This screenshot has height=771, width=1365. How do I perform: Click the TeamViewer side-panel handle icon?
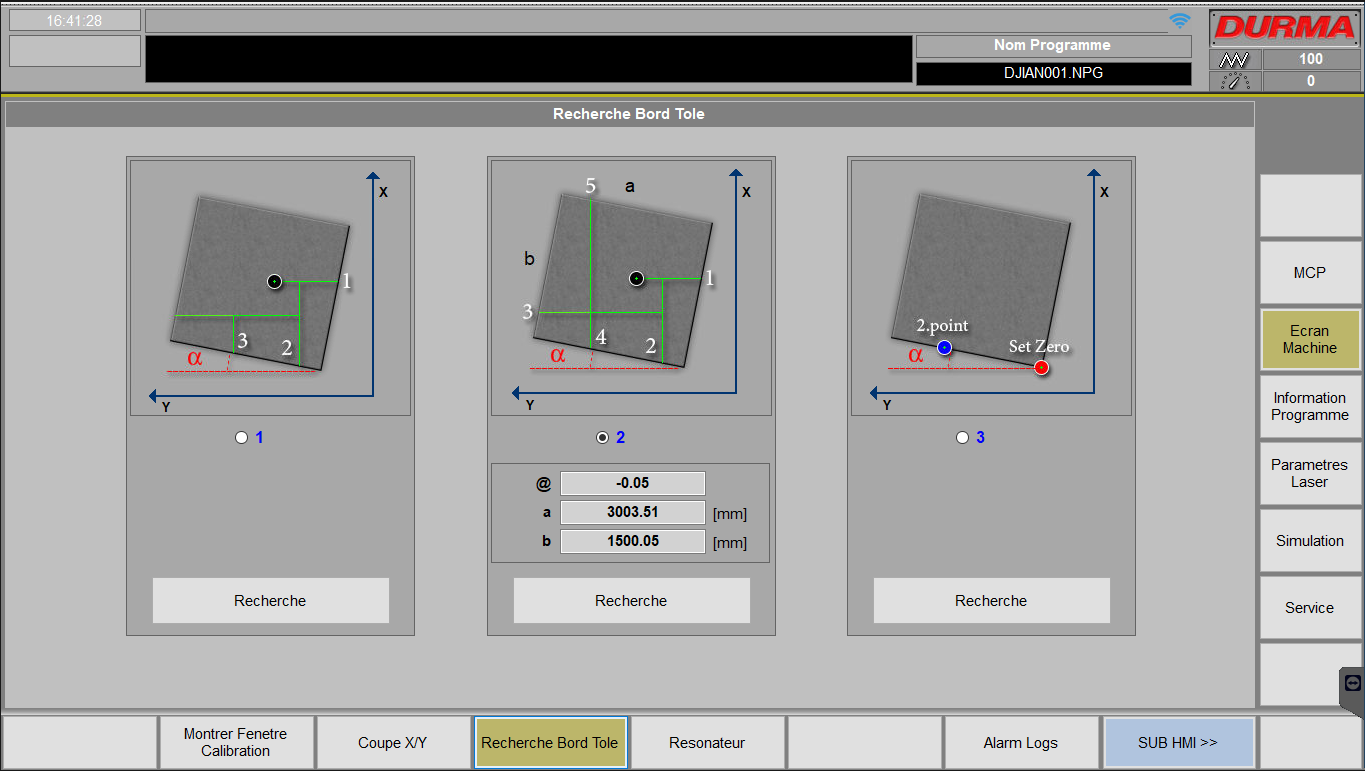coord(1353,683)
